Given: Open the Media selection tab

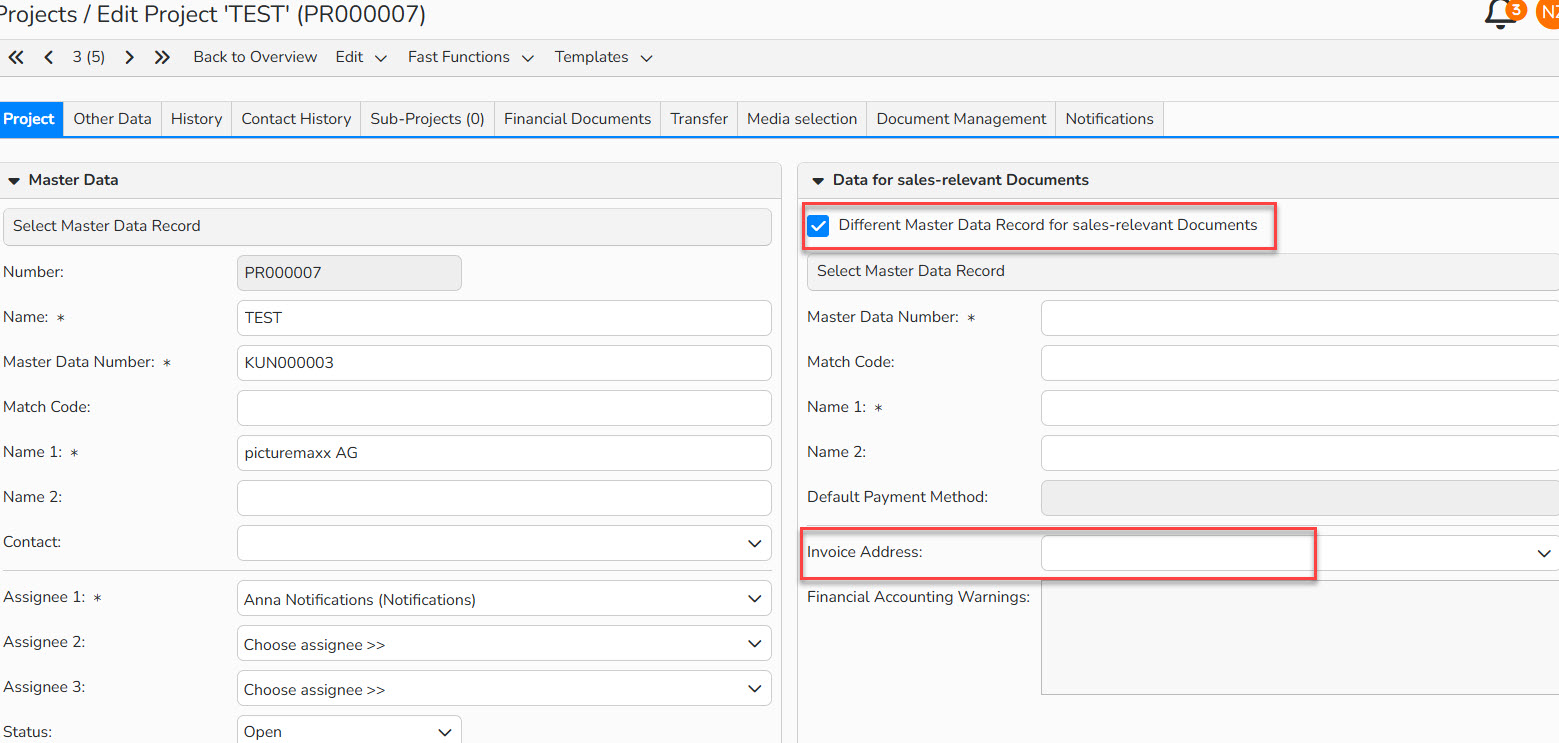Looking at the screenshot, I should click(802, 119).
